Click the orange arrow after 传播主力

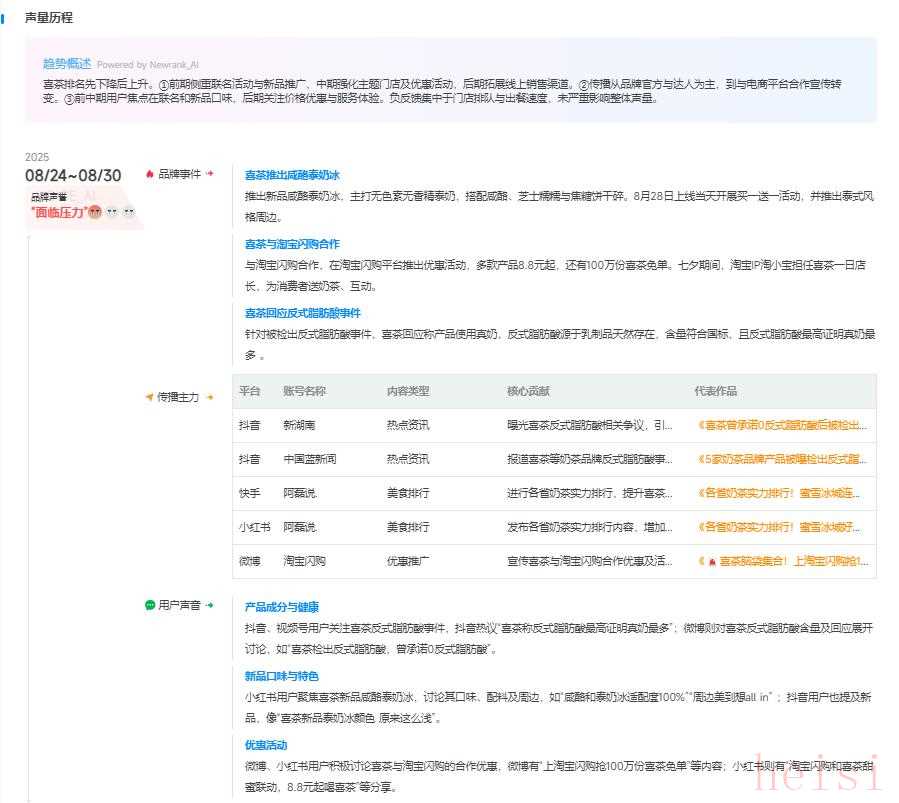[210, 397]
